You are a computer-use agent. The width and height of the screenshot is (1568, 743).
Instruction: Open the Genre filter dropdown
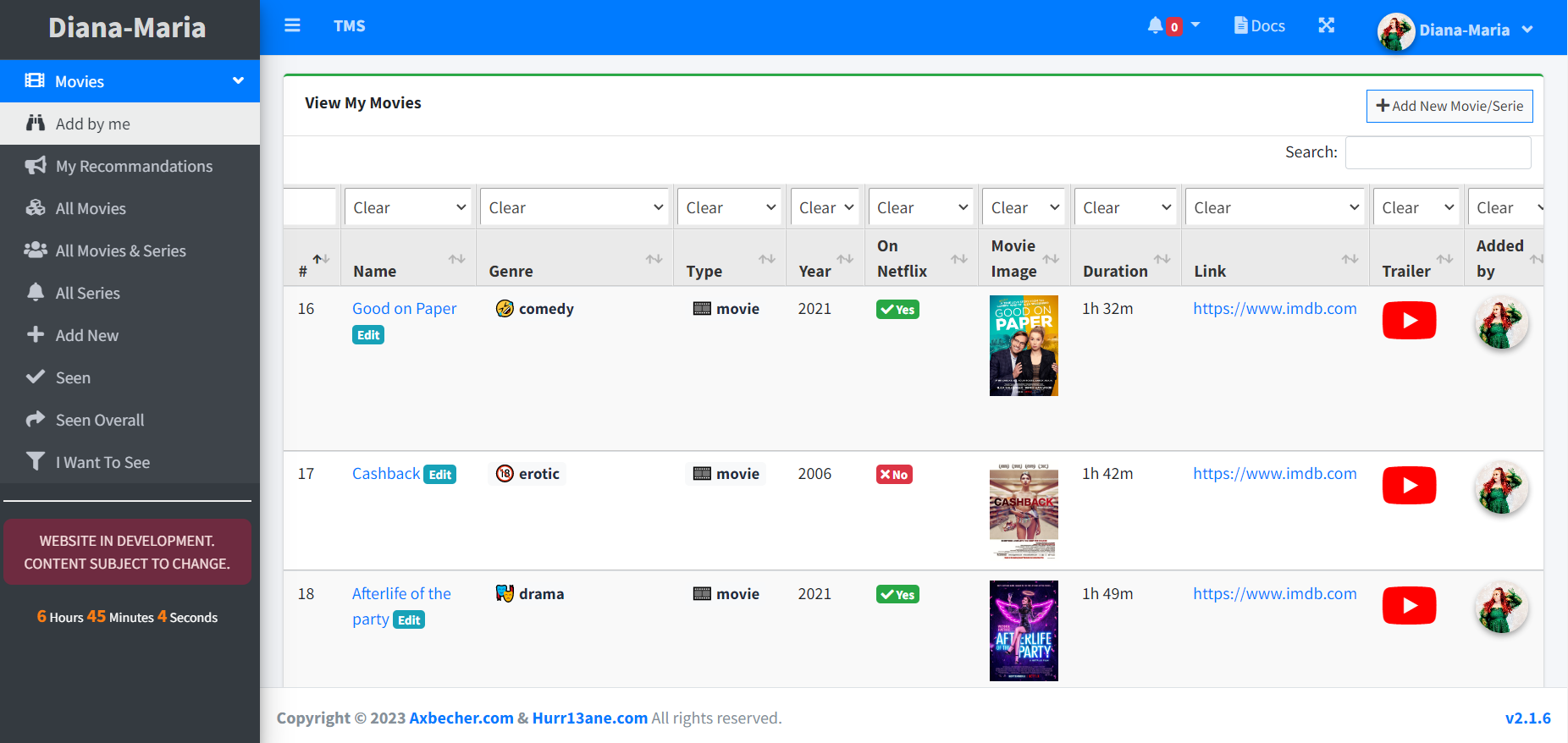click(575, 207)
